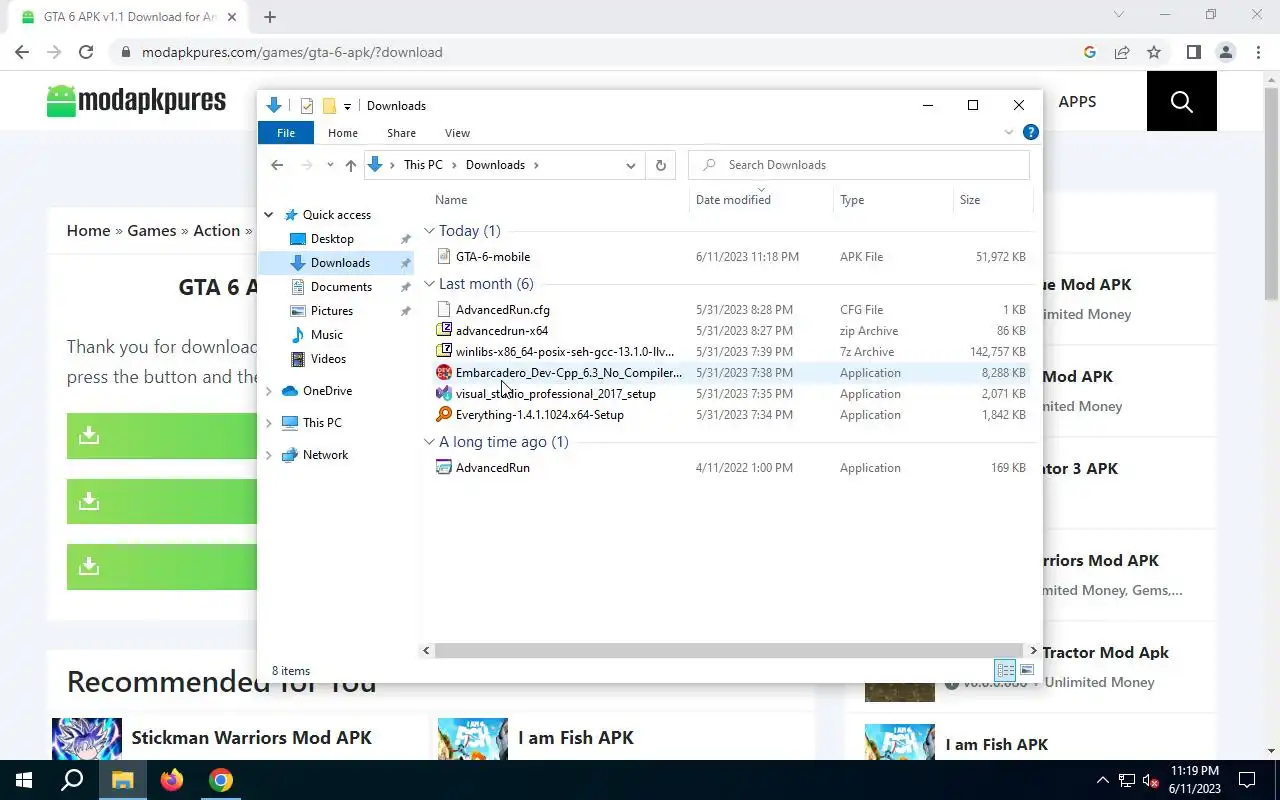Collapse the Last month file group
The width and height of the screenshot is (1280, 800).
[x=429, y=284]
